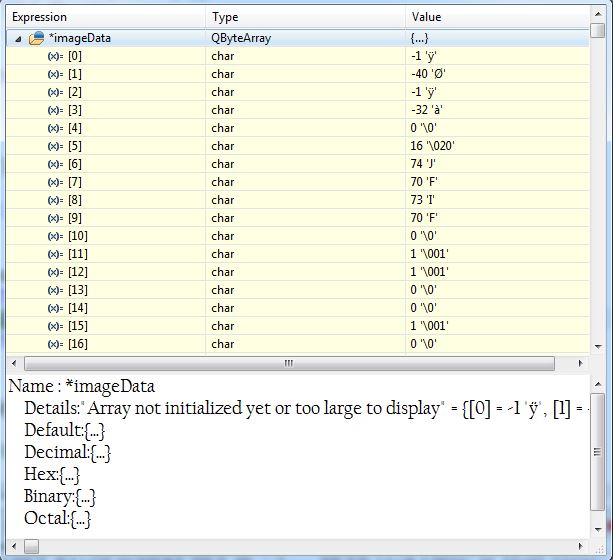Select the [6] expression label
This screenshot has width=613, height=560.
point(75,164)
